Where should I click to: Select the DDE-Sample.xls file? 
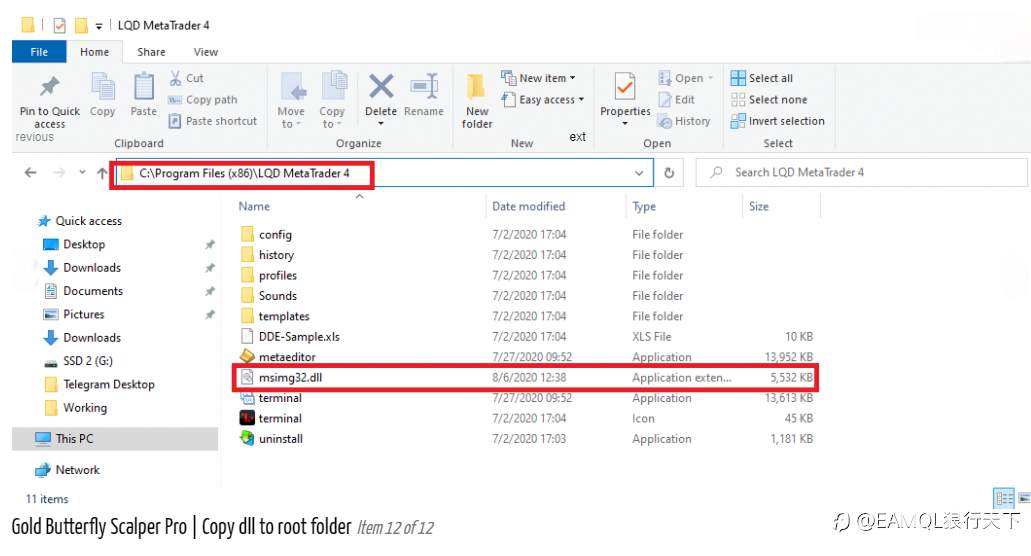point(290,336)
